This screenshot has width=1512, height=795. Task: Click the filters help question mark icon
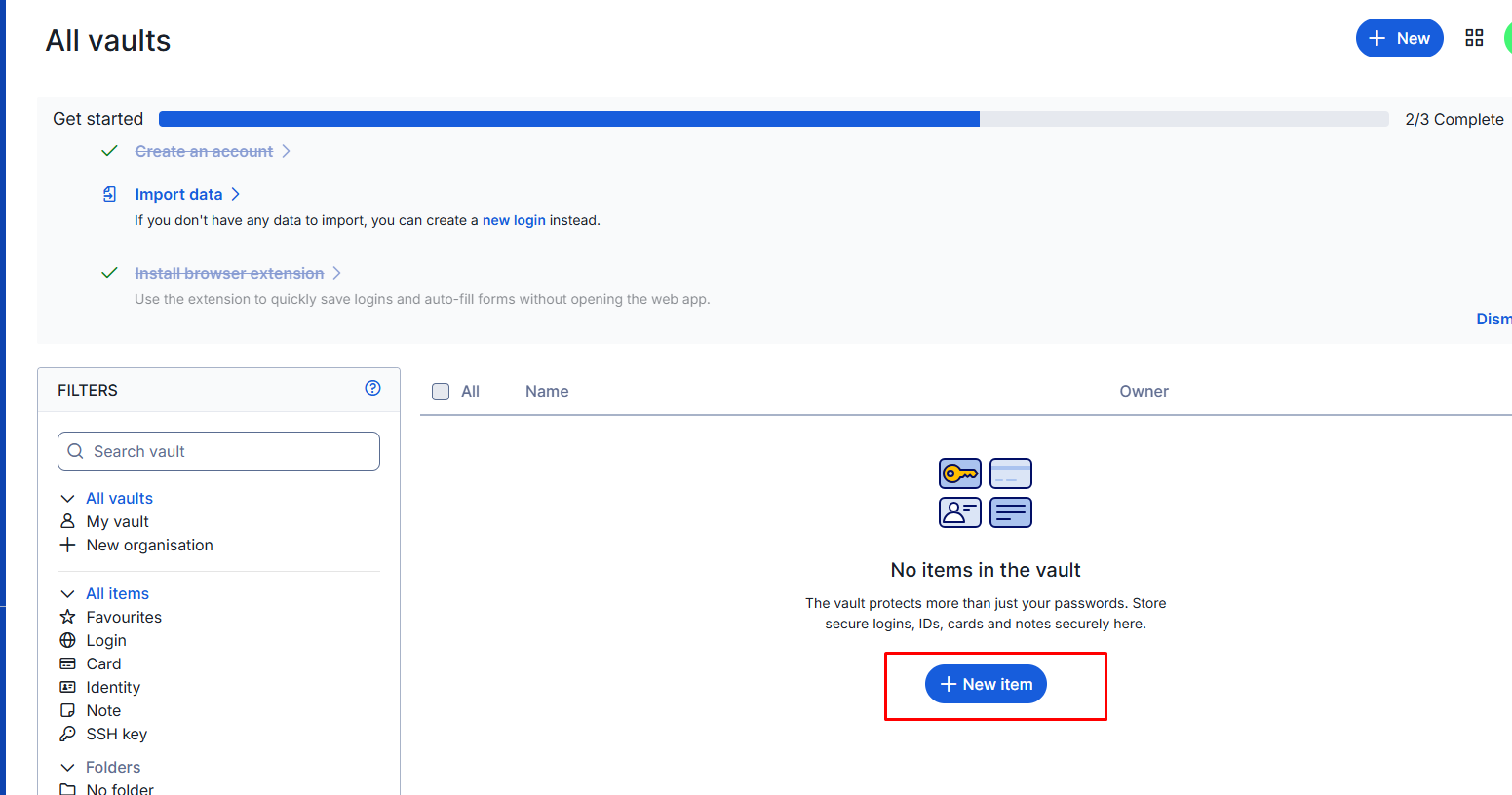(372, 388)
